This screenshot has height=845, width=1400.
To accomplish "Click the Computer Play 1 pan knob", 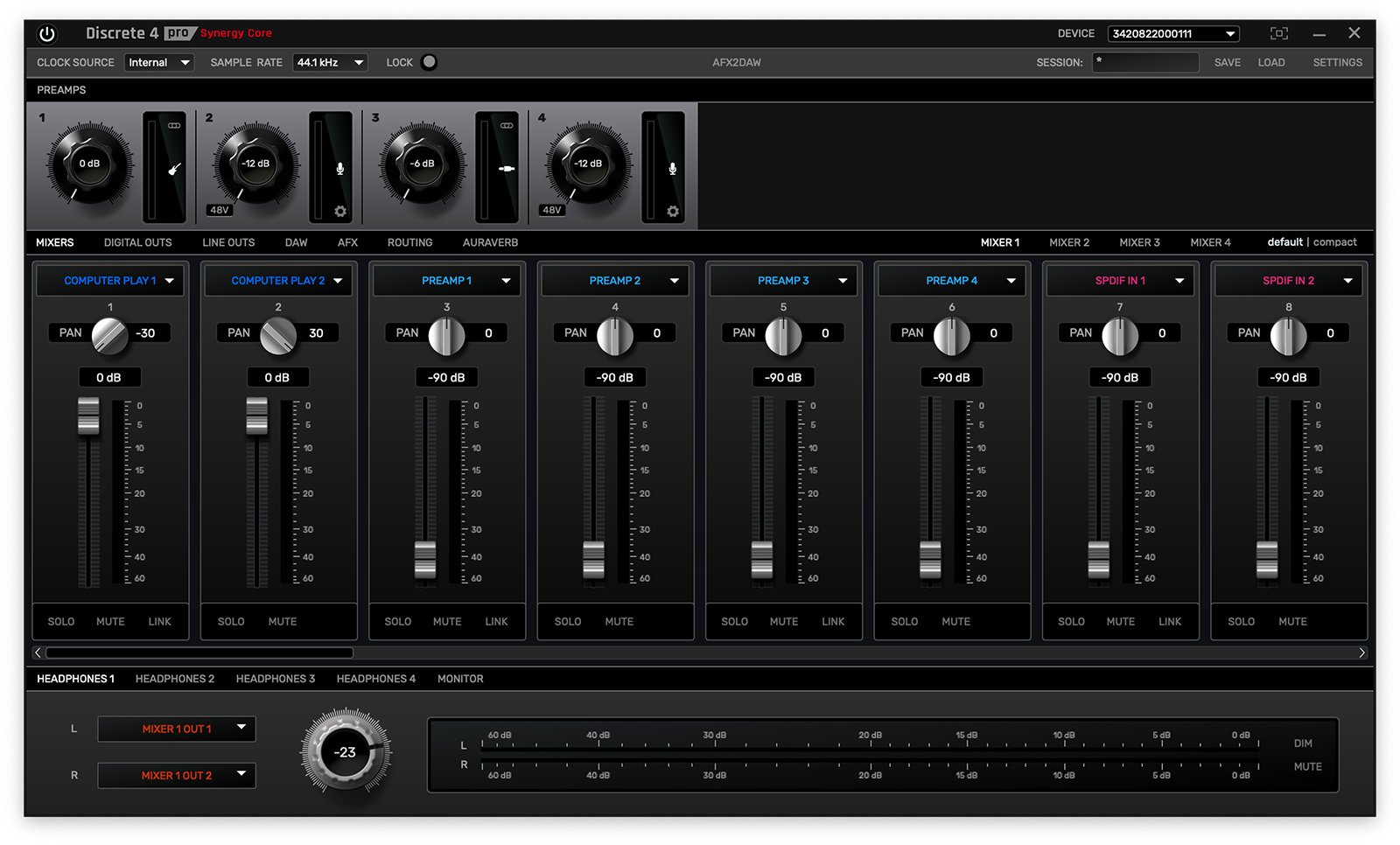I will tap(109, 336).
